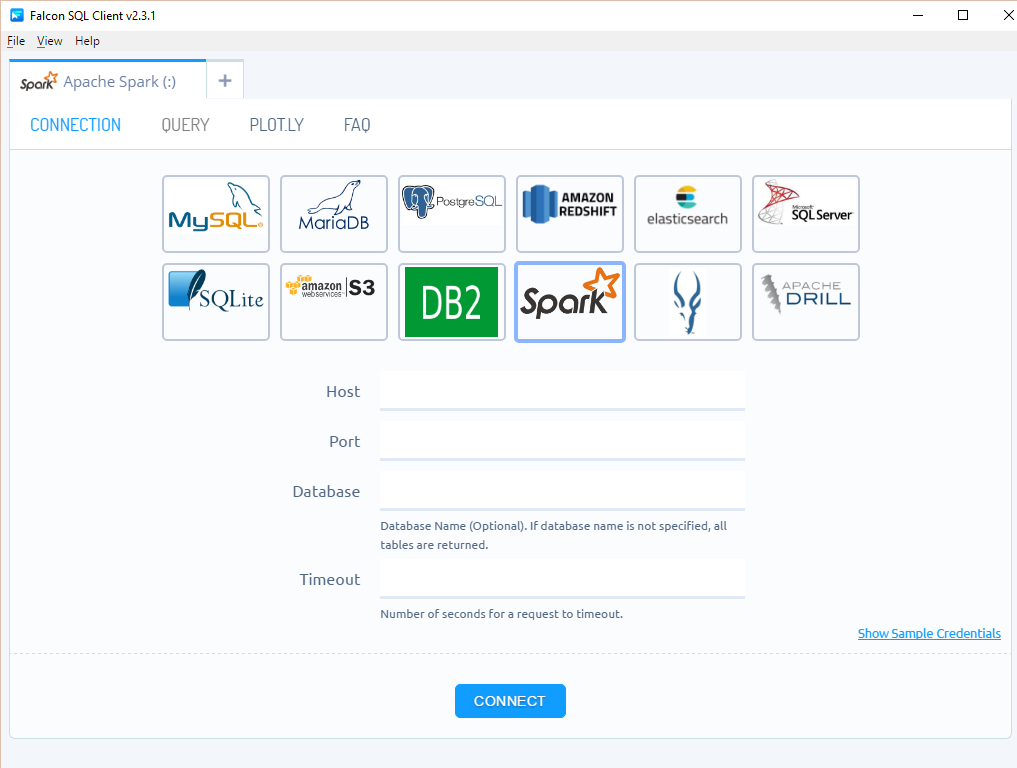
Task: Click the Timeout label
Action: [x=329, y=579]
